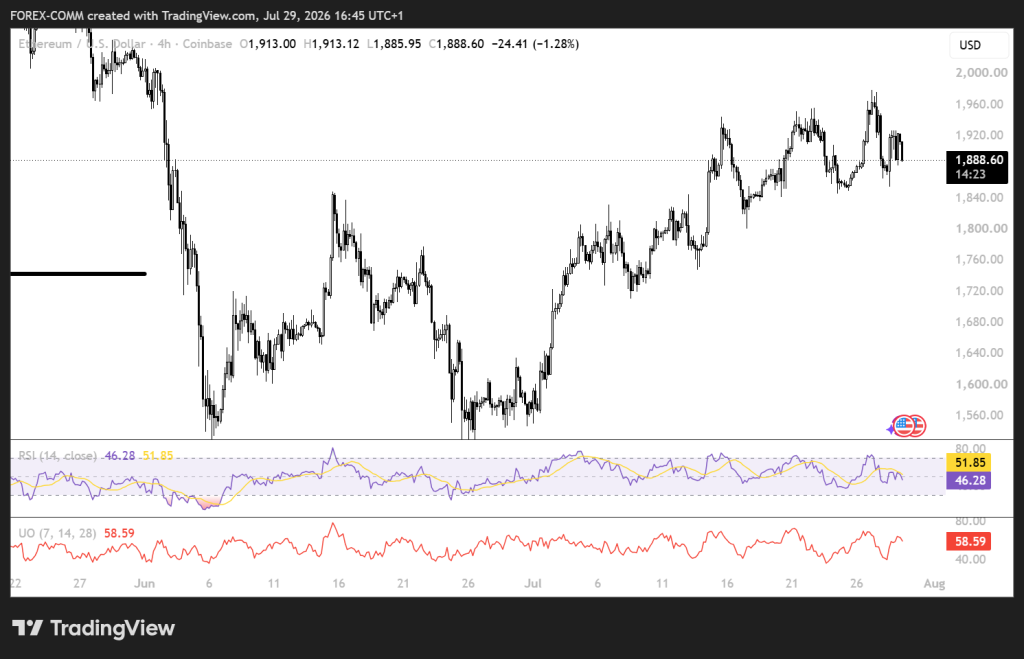Click the UO (7, 14, 28) indicator label
Viewport: 1024px width, 659px height.
point(57,533)
